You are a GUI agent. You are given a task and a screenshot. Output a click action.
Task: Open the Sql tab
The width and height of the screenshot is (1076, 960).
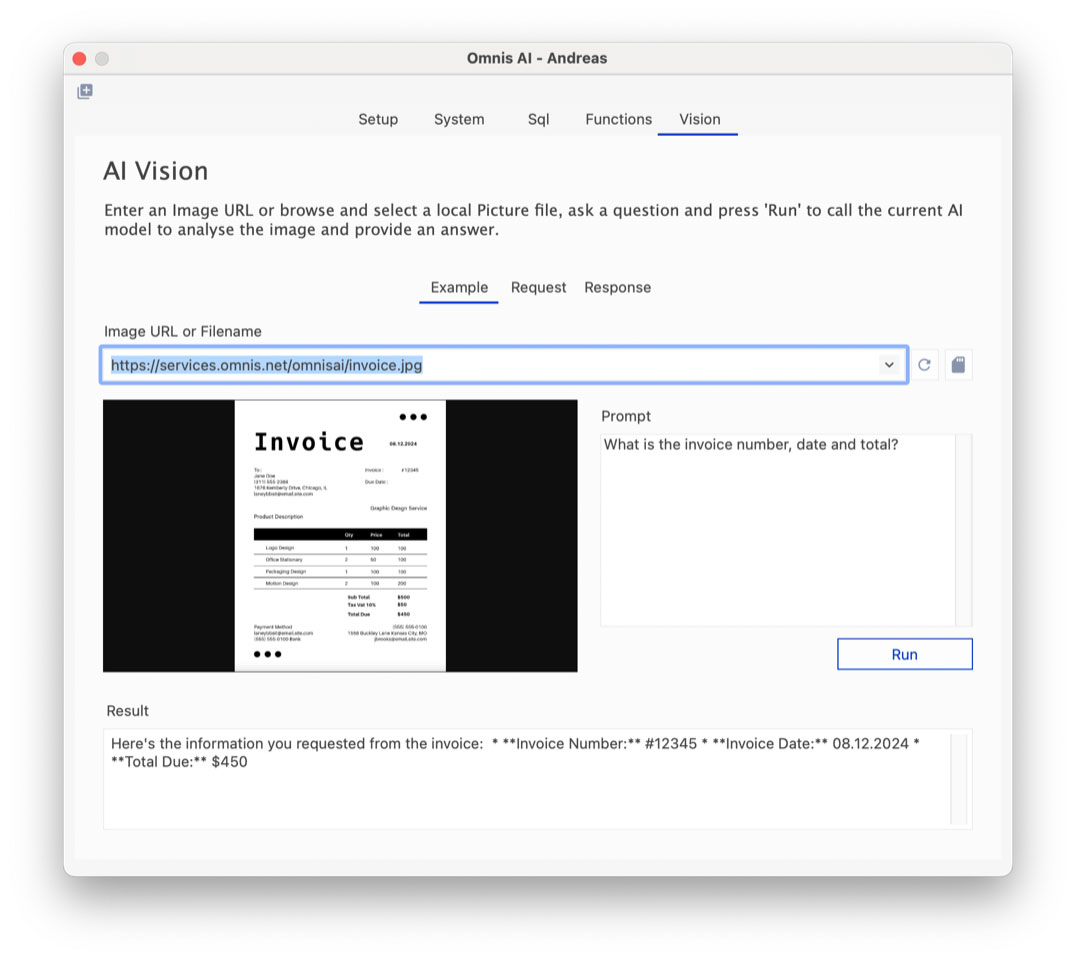click(x=538, y=119)
